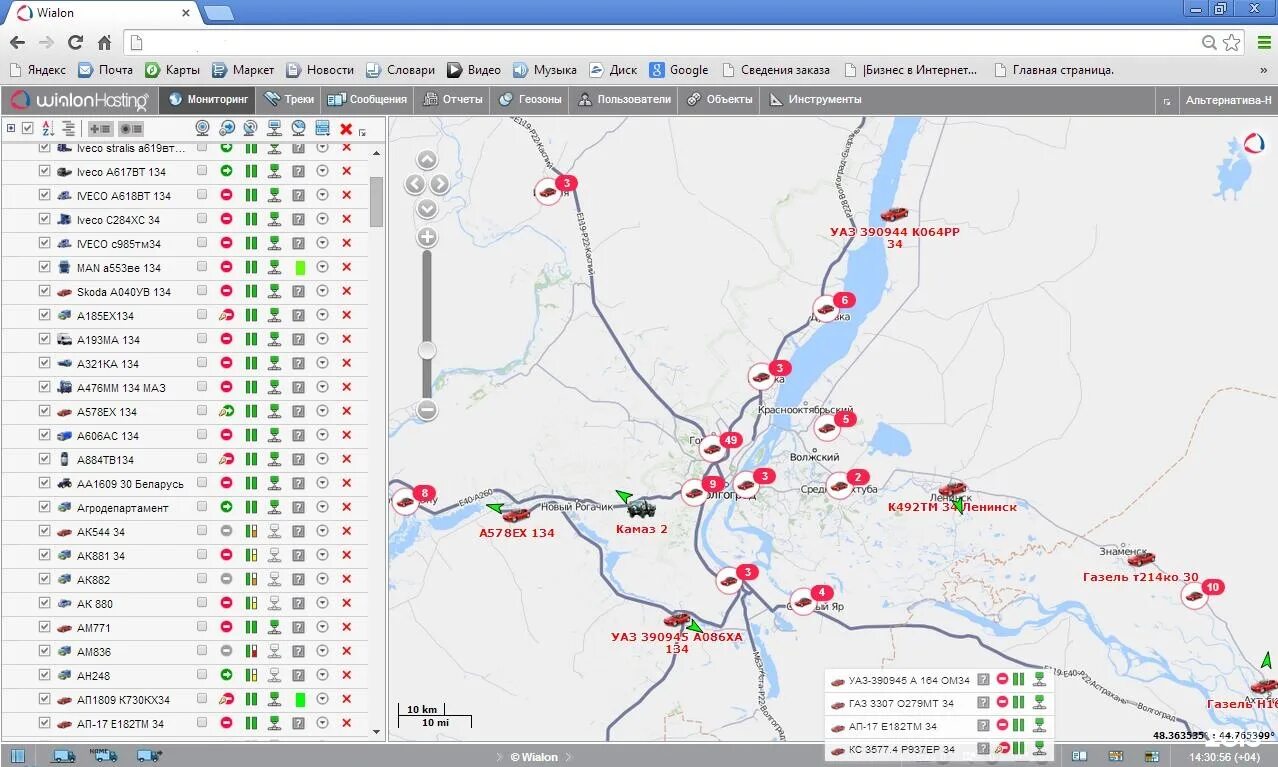Viewport: 1278px width, 767px height.
Task: Click the red X header to clear all units
Action: click(346, 129)
